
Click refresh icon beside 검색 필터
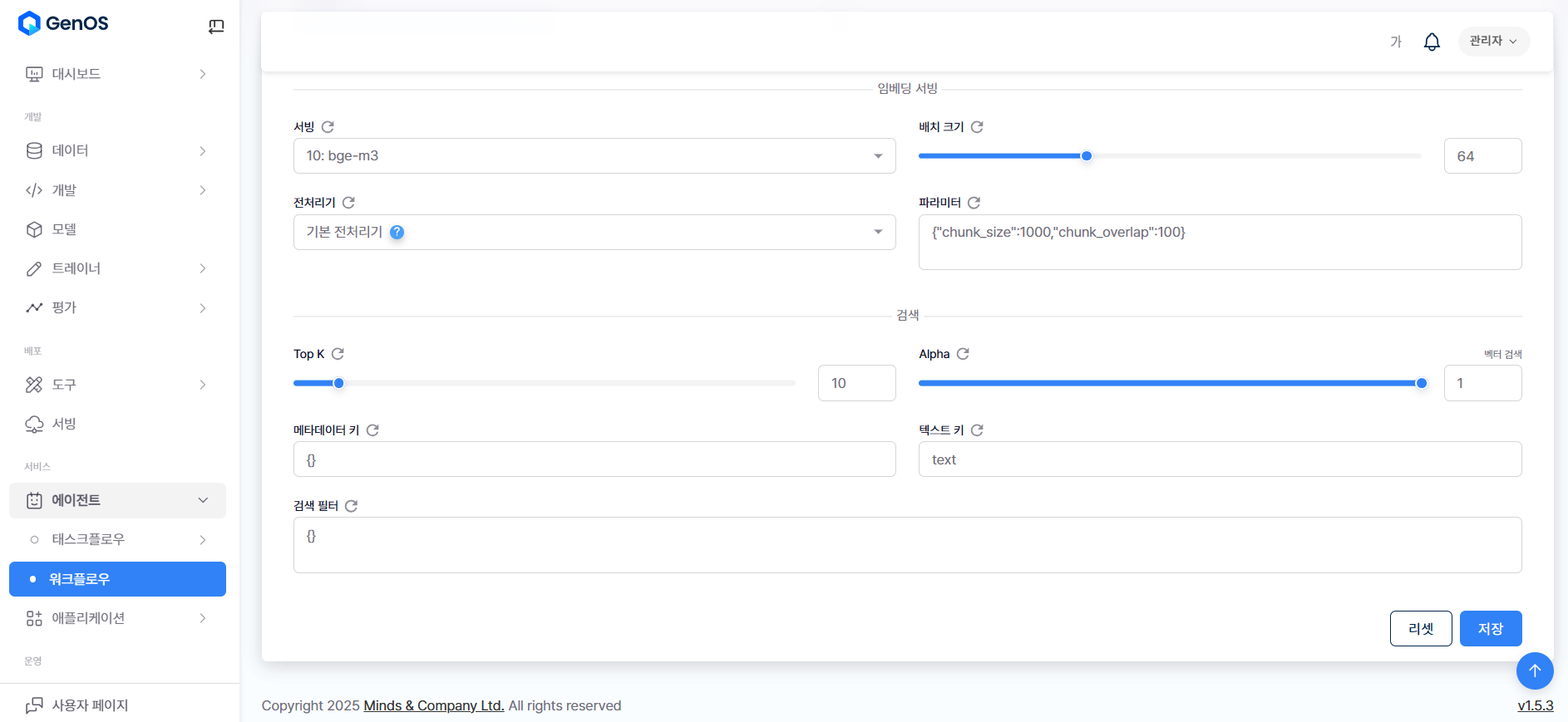coord(351,506)
